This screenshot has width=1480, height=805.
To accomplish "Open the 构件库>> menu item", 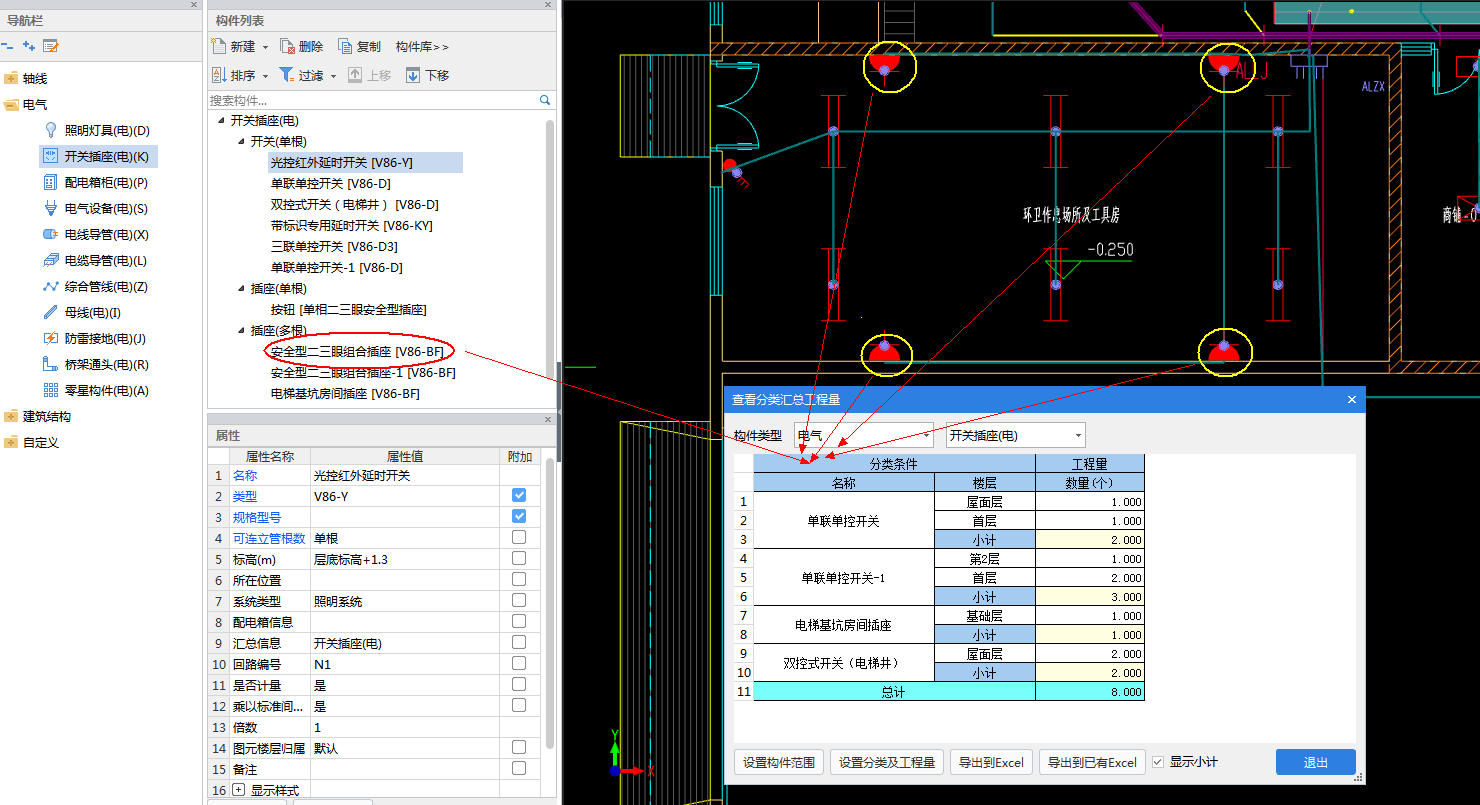I will [x=422, y=46].
